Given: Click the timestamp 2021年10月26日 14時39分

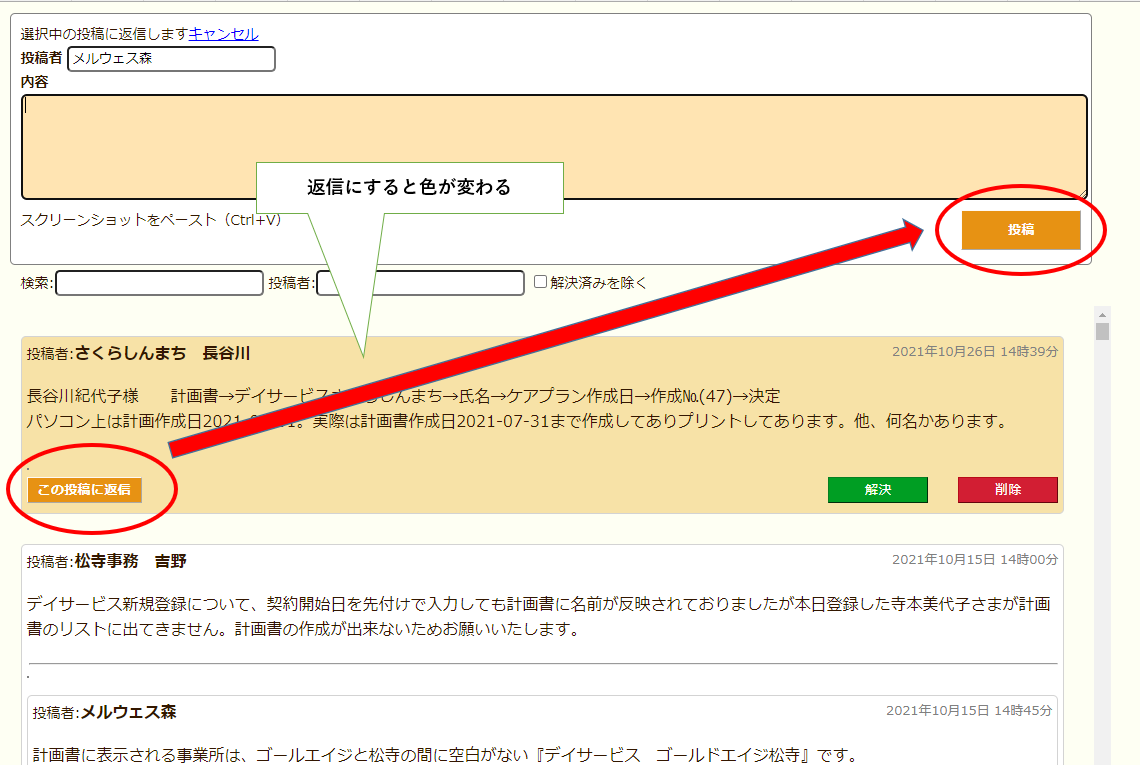Looking at the screenshot, I should 974,352.
